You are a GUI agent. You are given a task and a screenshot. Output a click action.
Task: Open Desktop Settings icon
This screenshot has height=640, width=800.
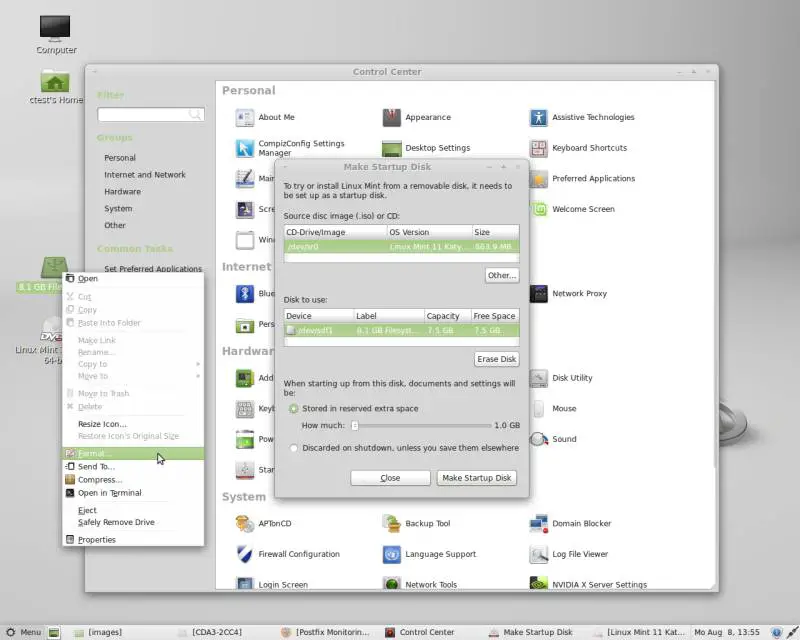(x=391, y=148)
